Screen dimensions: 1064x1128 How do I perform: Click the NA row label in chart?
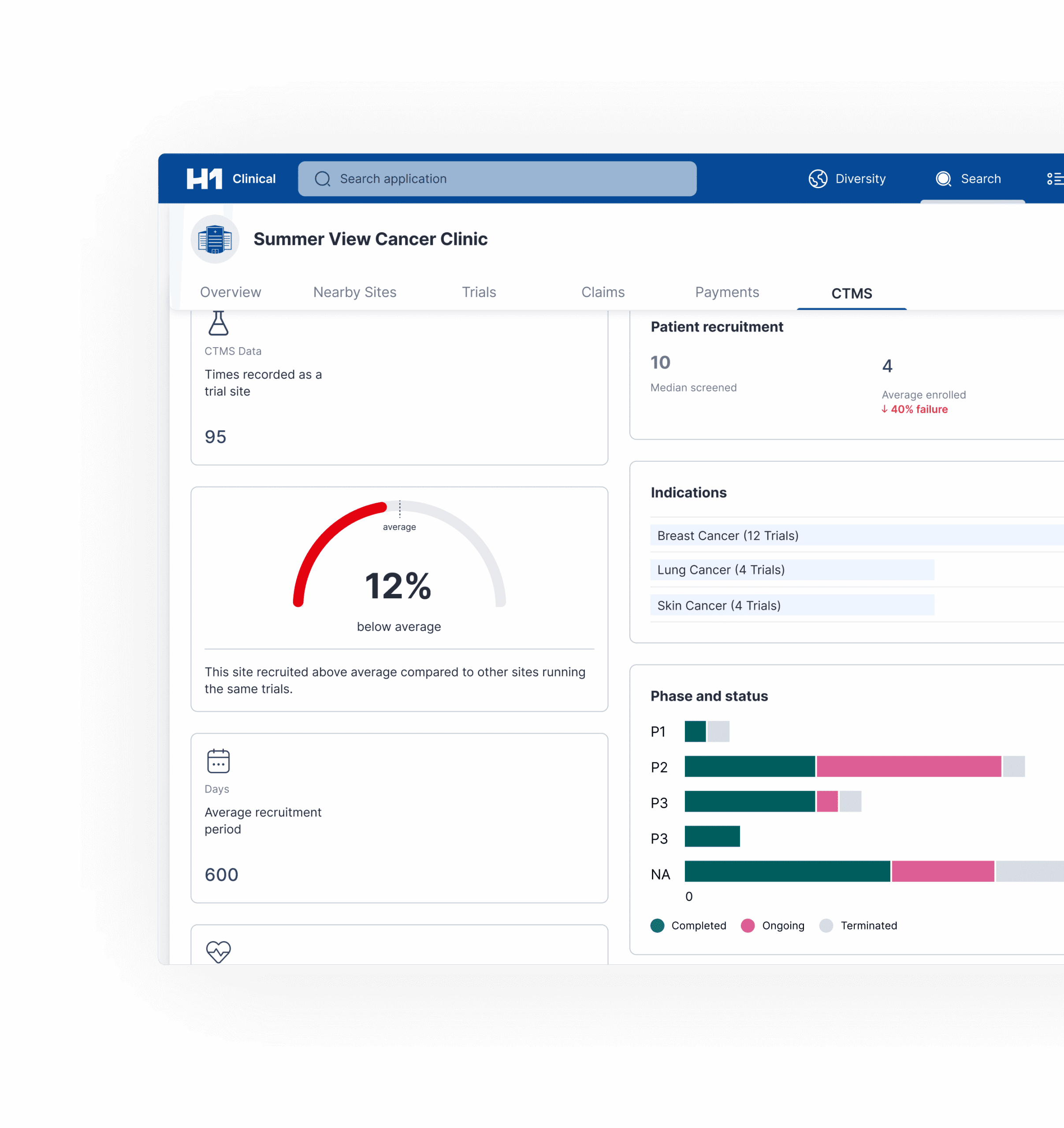[x=661, y=874]
